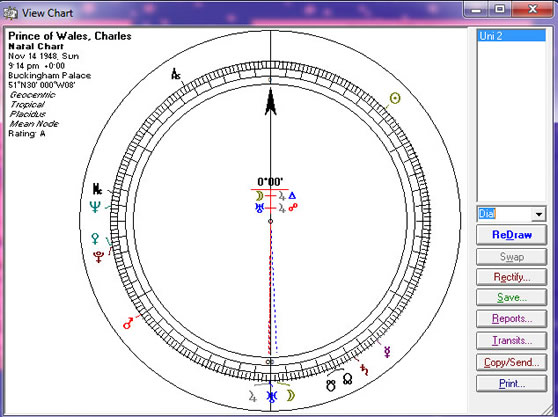The image size is (558, 417).
Task: Select the Venus symbol on the dial
Action: tap(95, 238)
